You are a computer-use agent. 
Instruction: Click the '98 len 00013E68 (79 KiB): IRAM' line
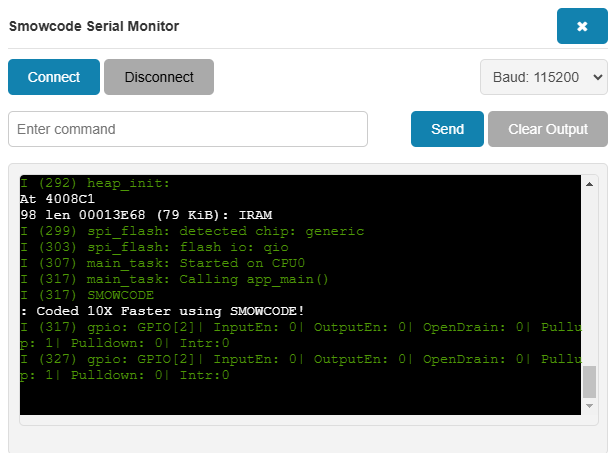click(146, 215)
